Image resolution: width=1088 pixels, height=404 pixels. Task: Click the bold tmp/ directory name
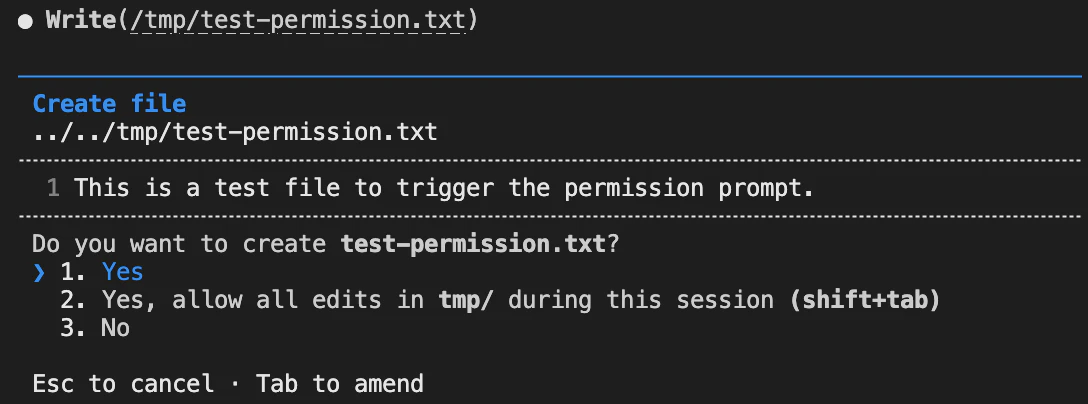click(x=466, y=300)
